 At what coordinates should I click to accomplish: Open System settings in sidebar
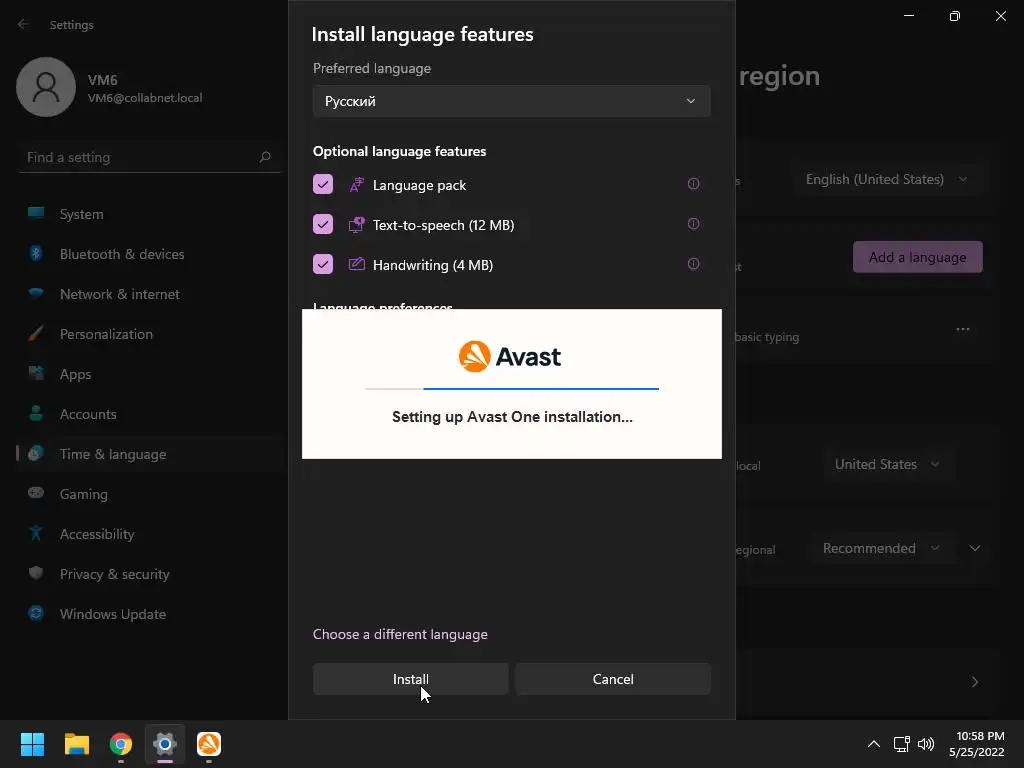coord(150,214)
